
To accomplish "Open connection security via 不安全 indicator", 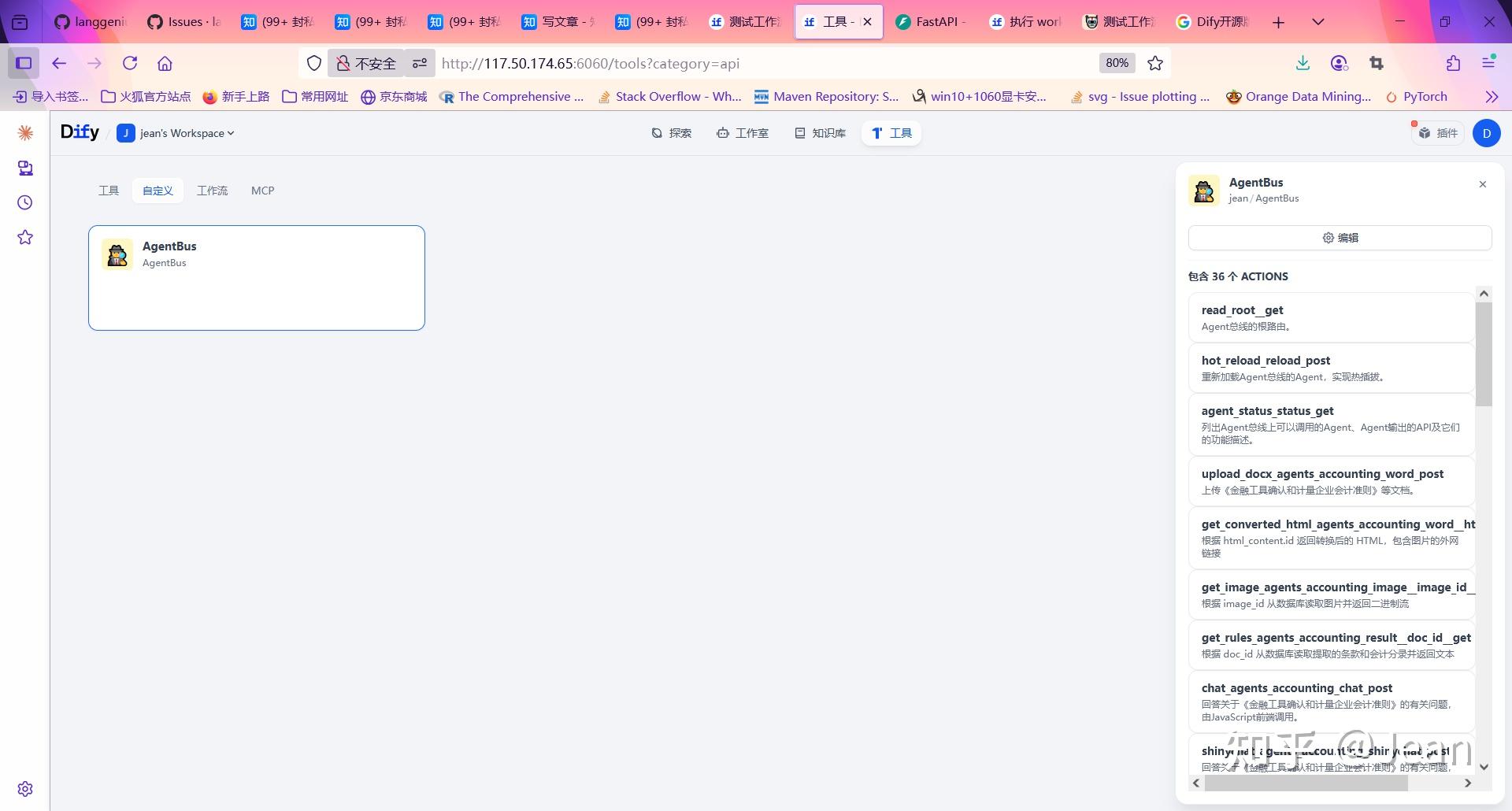I will click(x=365, y=63).
